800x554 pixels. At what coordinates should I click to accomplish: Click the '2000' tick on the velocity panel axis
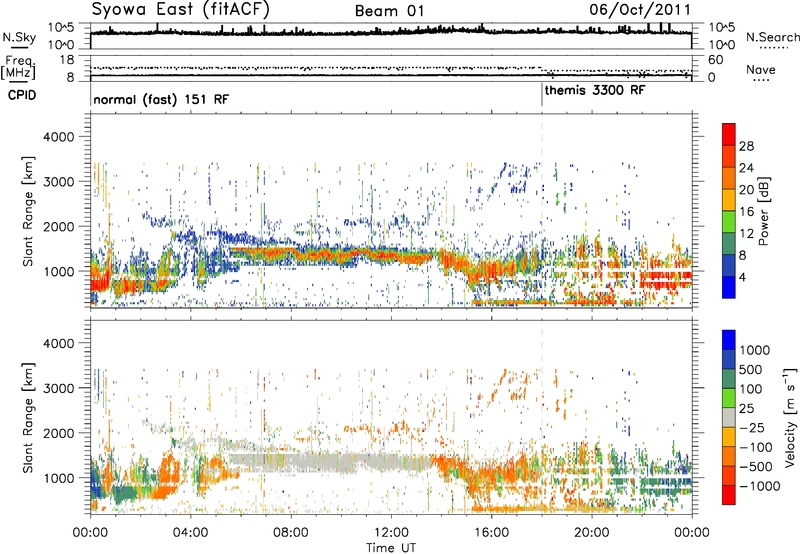[58, 433]
